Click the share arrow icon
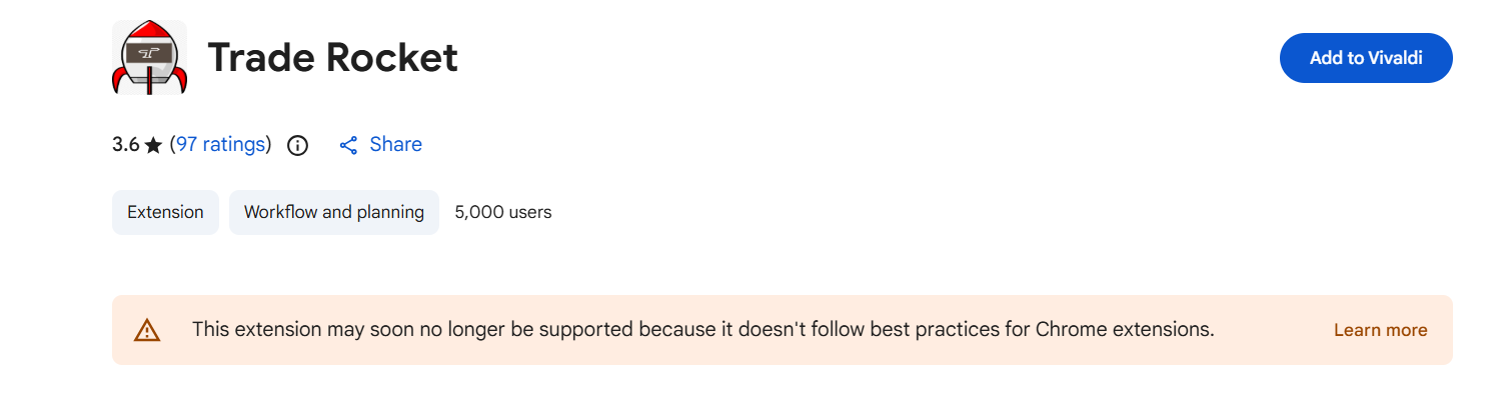The height and width of the screenshot is (409, 1489). (348, 145)
